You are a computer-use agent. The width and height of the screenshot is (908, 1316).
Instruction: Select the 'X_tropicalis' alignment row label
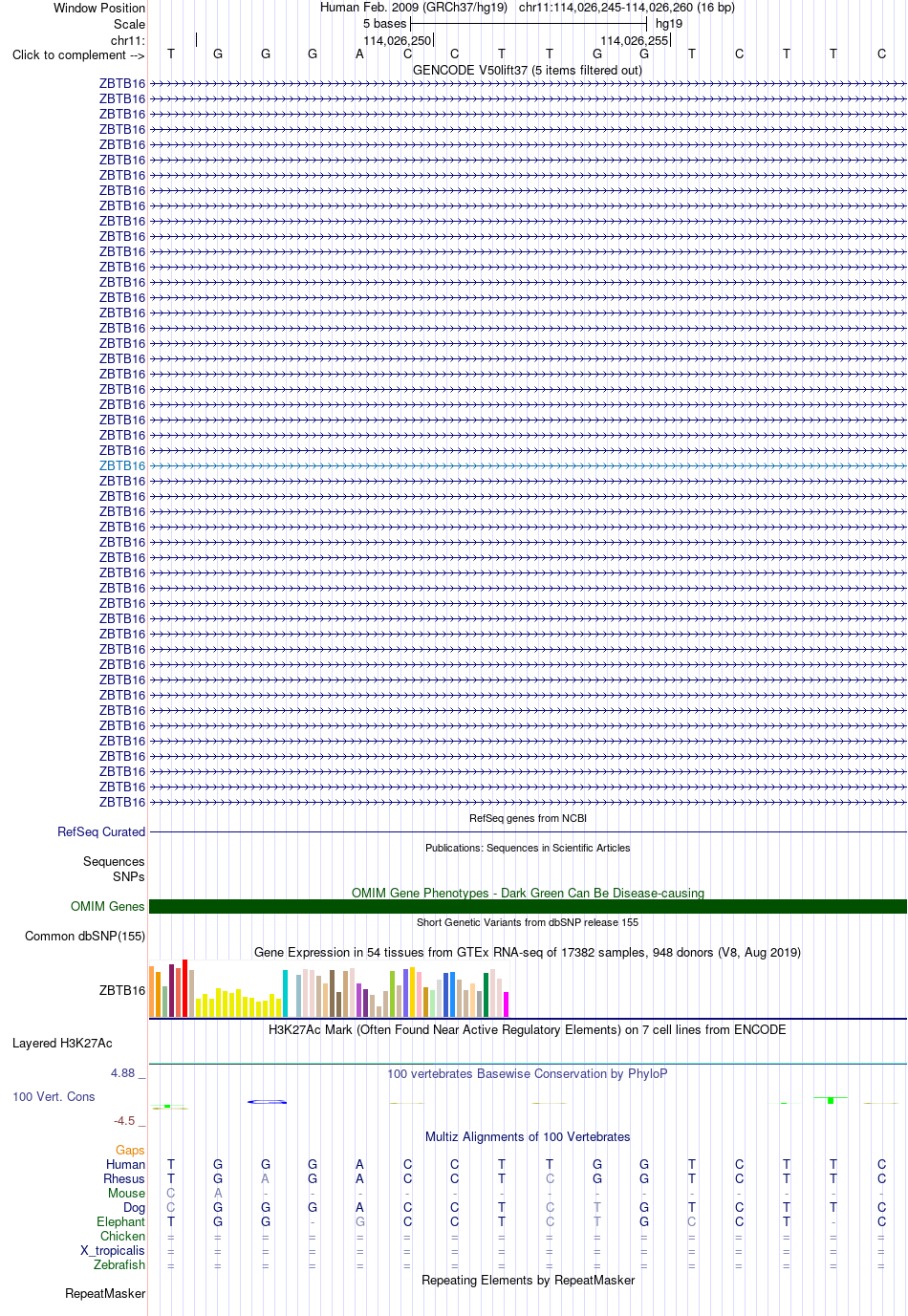point(113,1250)
